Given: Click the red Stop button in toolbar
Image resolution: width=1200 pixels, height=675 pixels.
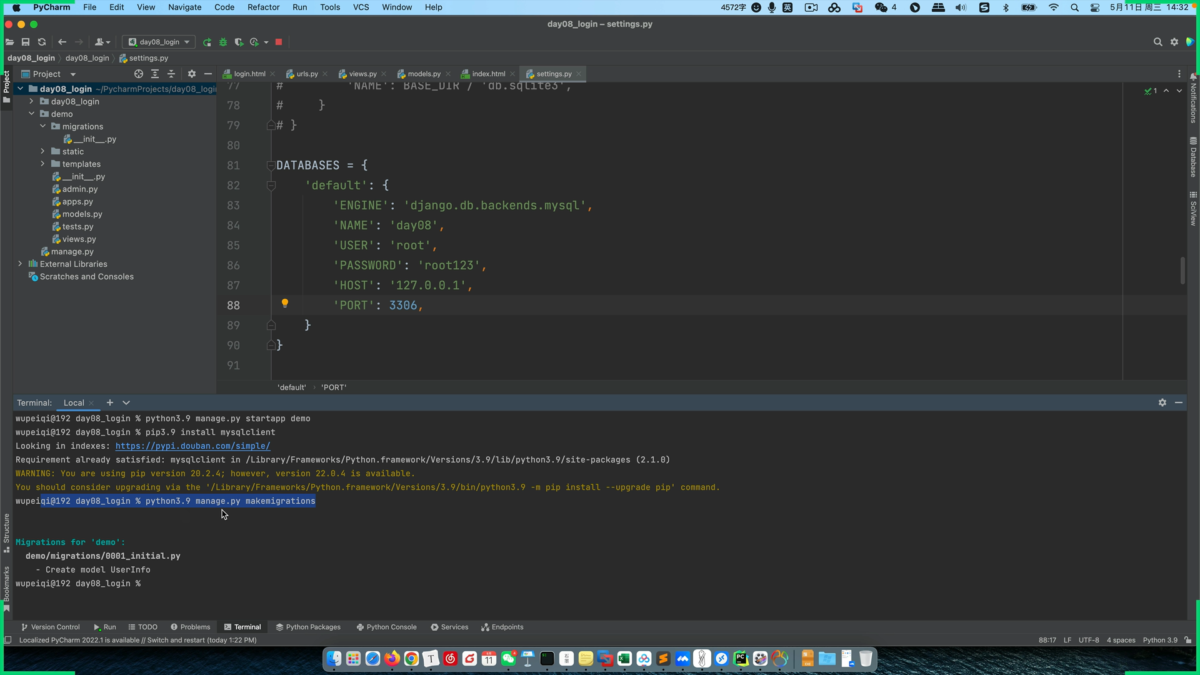Looking at the screenshot, I should click(x=279, y=42).
